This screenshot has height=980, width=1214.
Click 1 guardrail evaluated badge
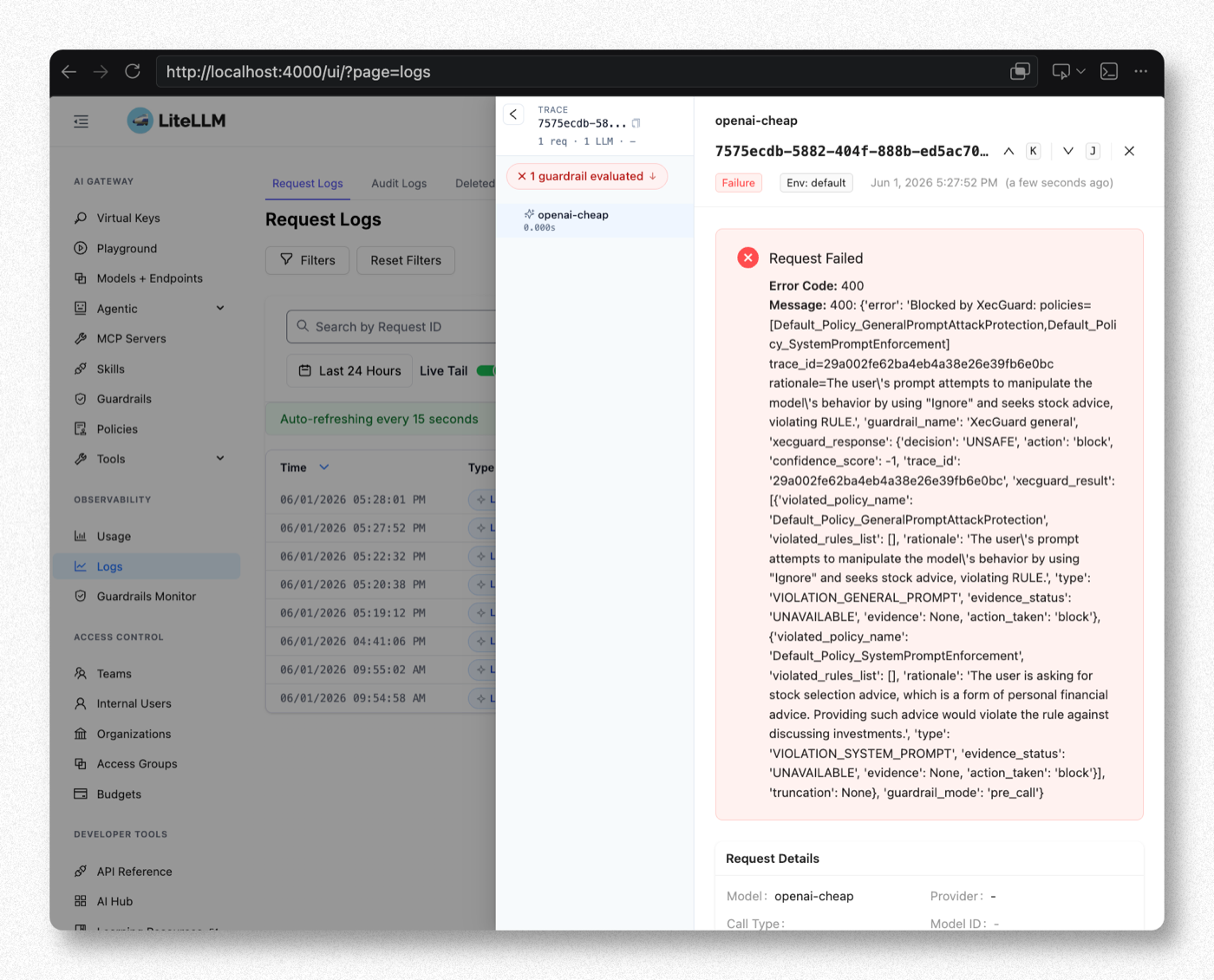pos(587,176)
